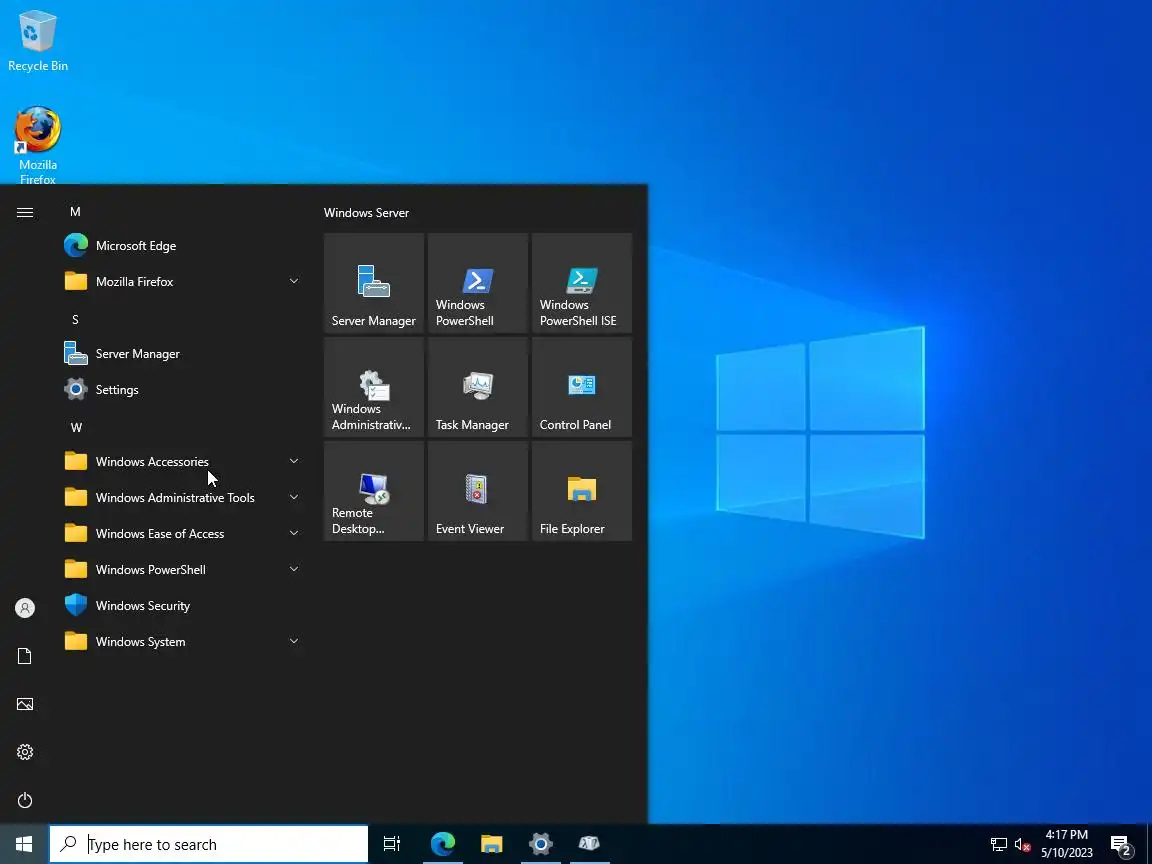Open Microsoft Edge on the taskbar
Image resolution: width=1152 pixels, height=864 pixels.
[x=443, y=844]
